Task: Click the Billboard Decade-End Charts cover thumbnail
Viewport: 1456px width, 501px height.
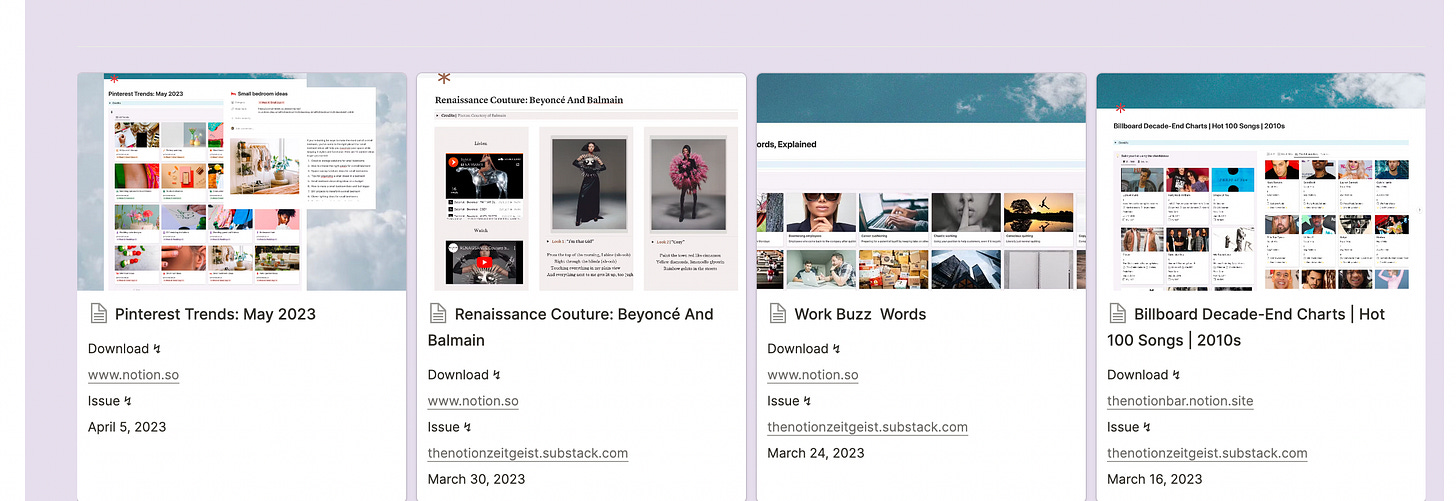Action: coord(1261,182)
